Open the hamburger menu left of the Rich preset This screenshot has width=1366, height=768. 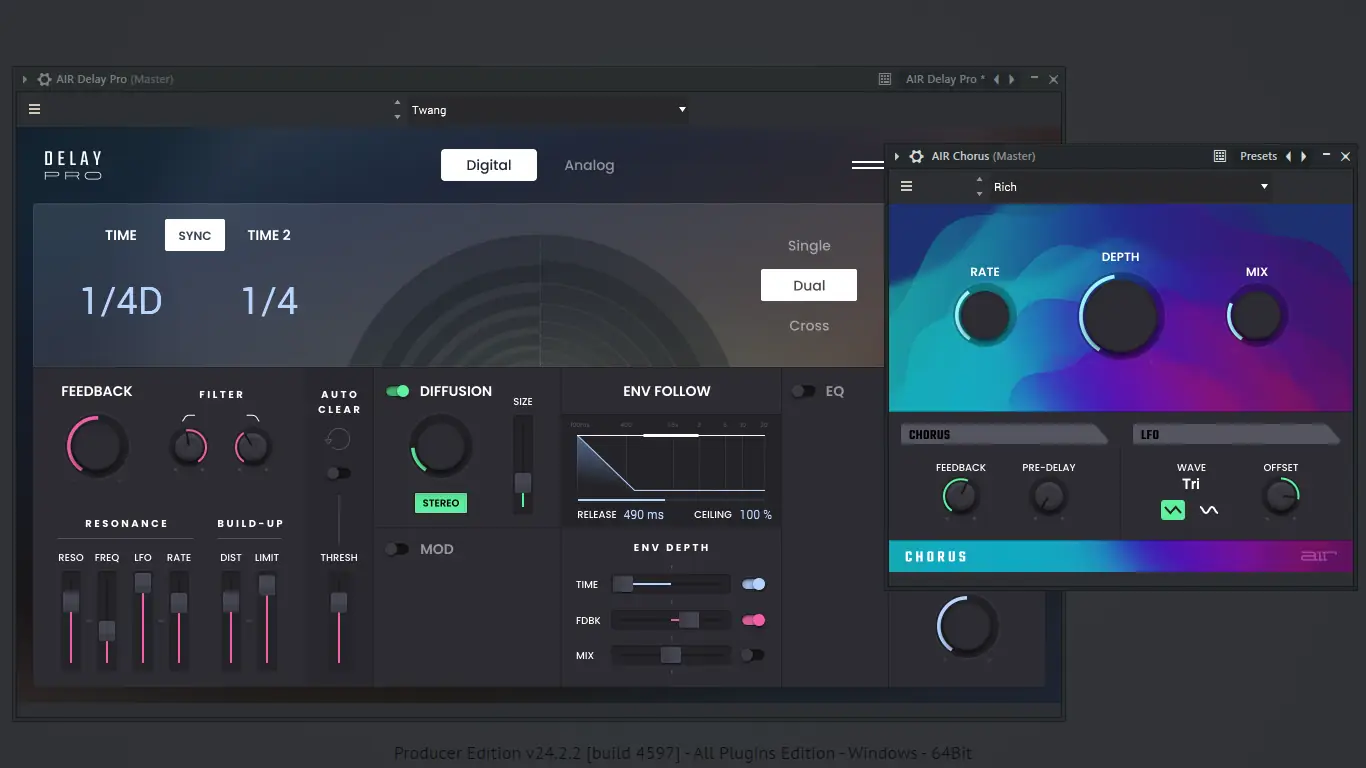coord(907,187)
